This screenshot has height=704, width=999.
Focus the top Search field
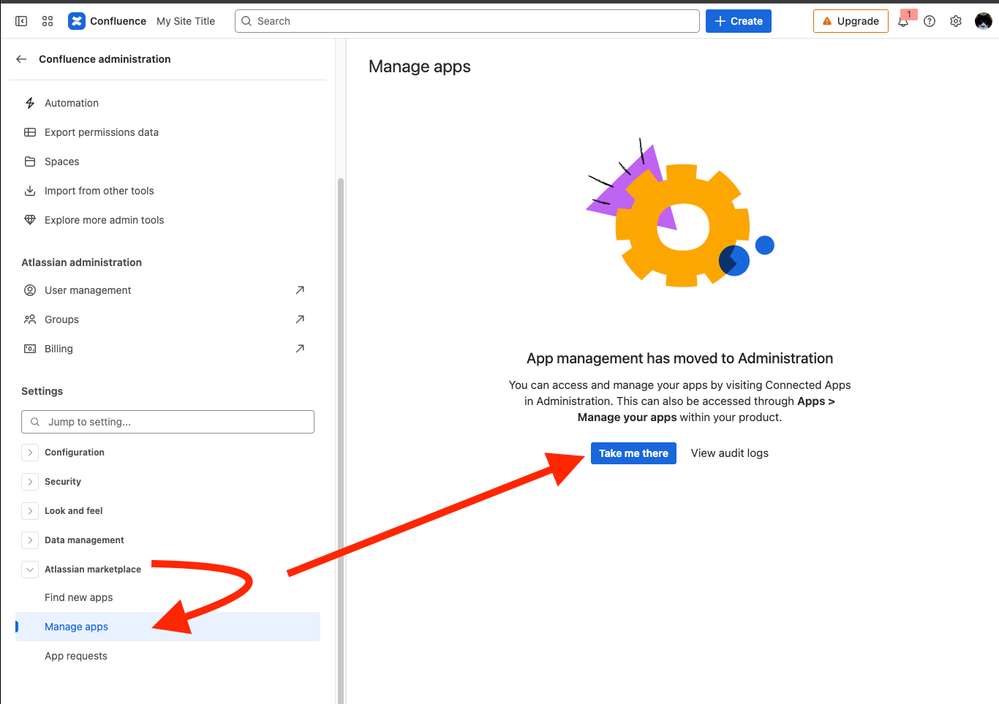tap(467, 21)
